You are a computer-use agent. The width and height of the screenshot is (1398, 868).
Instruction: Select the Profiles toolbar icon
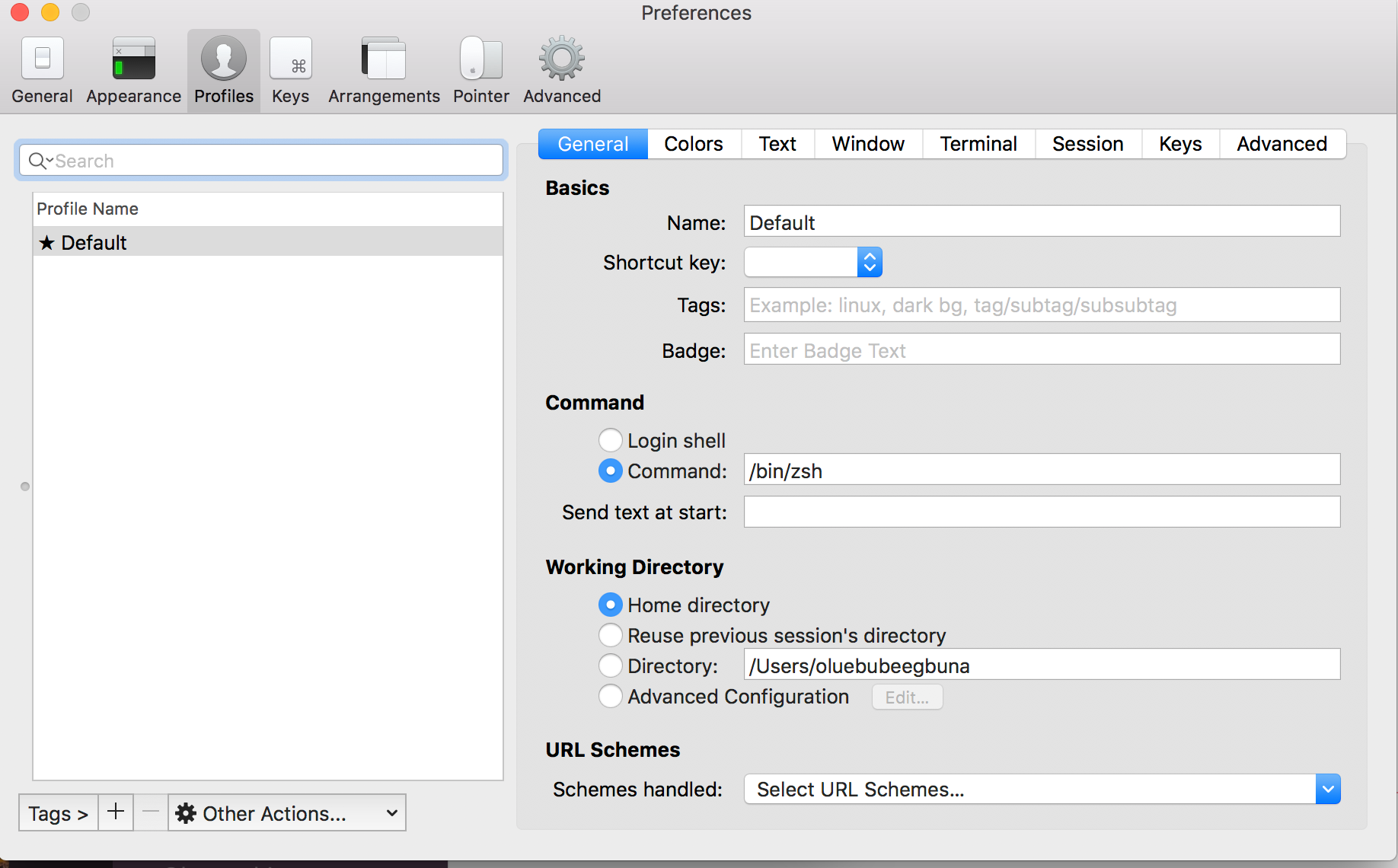pyautogui.click(x=224, y=59)
